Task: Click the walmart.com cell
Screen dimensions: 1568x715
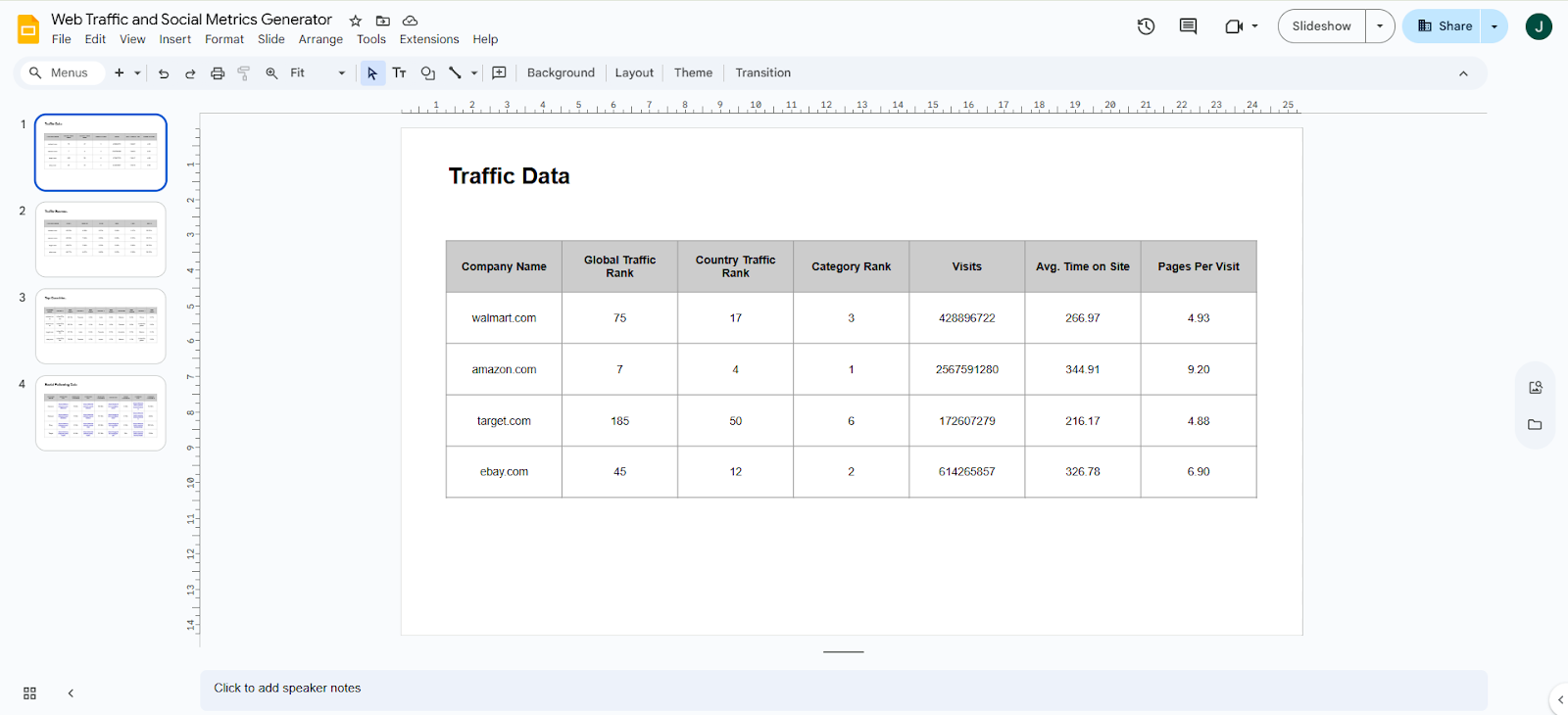Action: tap(504, 318)
